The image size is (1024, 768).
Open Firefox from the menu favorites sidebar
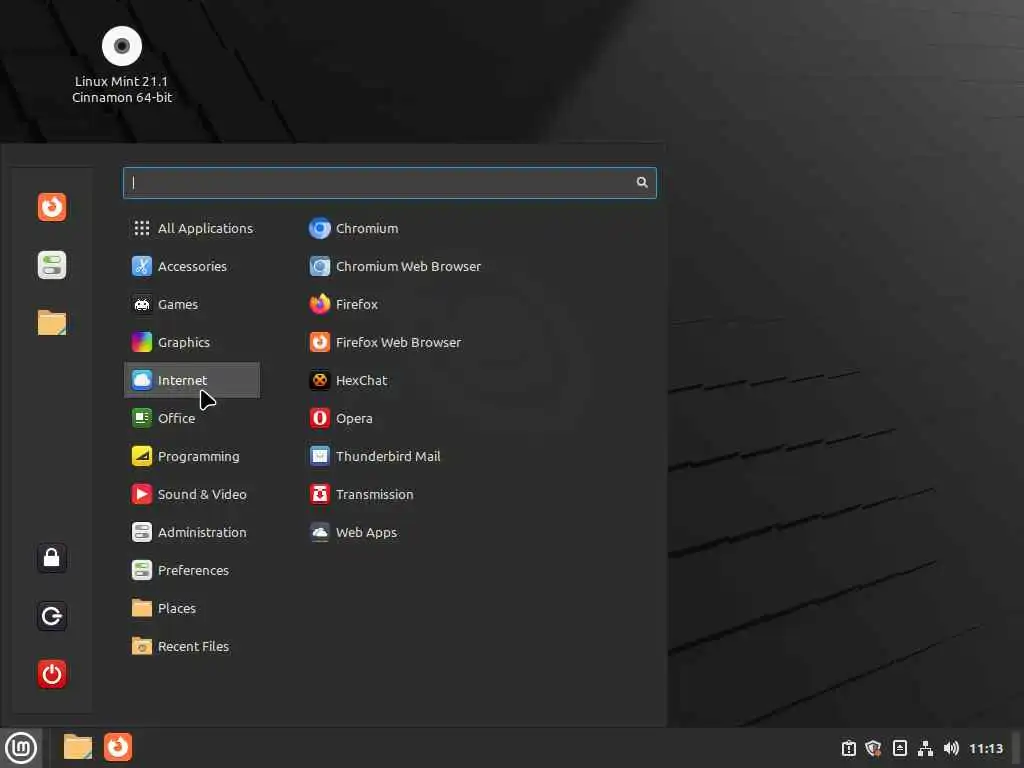[52, 207]
